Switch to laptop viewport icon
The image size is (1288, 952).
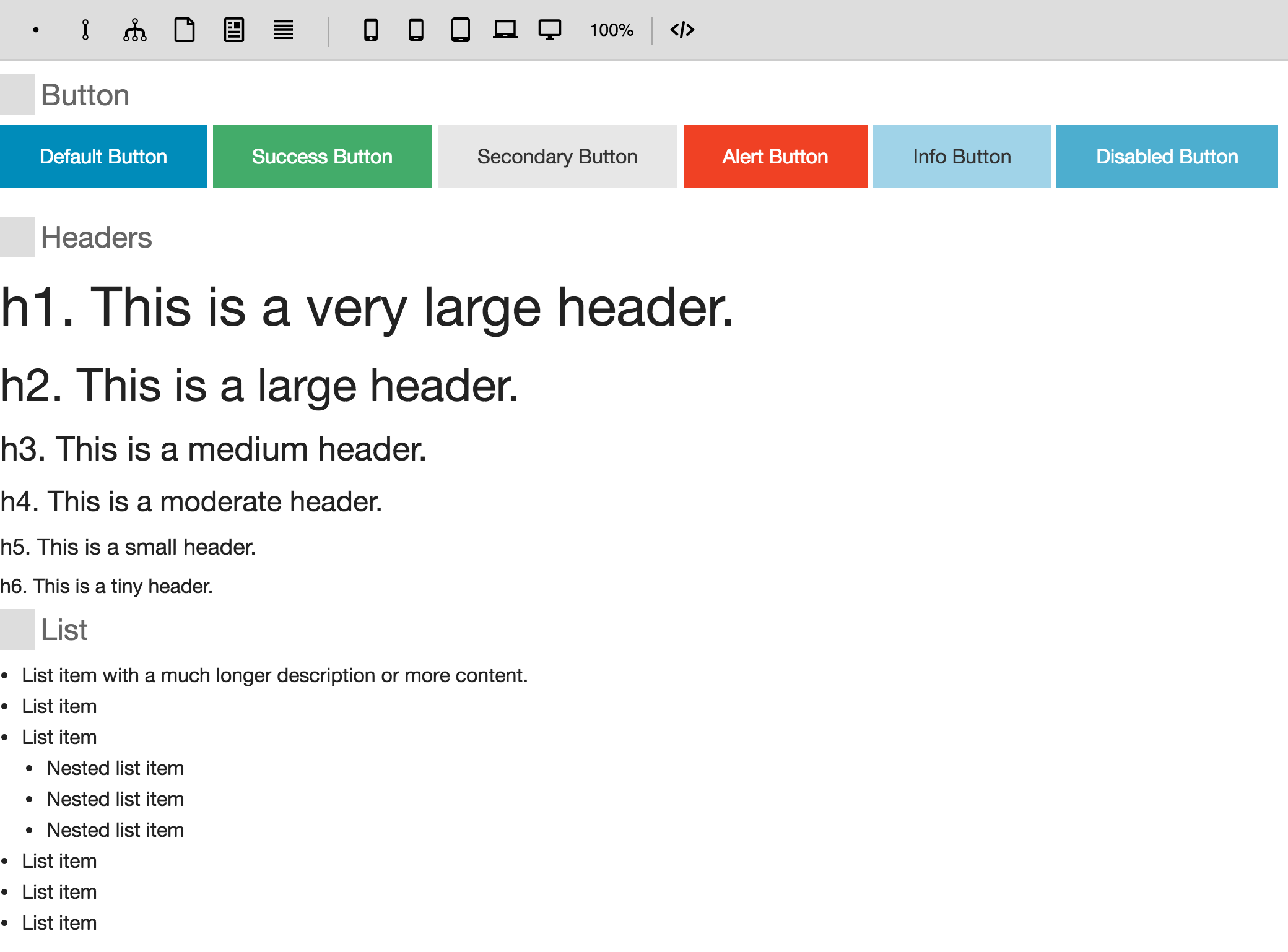point(505,30)
